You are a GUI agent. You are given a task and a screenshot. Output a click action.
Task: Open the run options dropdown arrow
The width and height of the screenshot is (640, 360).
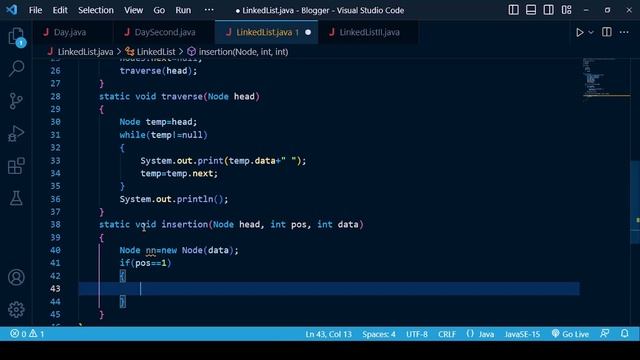591,32
